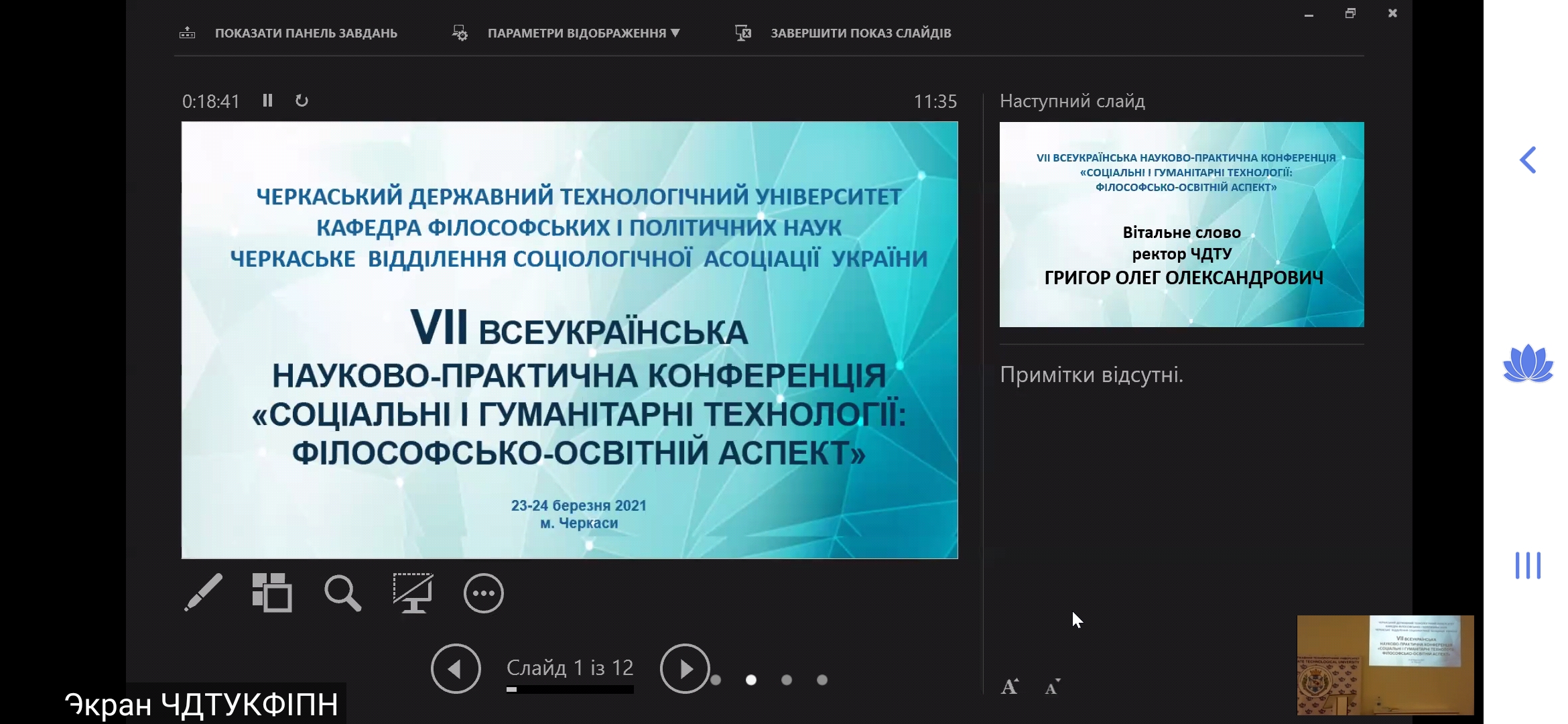1568x724 pixels.
Task: Restore down the presenter view window
Action: click(1350, 13)
